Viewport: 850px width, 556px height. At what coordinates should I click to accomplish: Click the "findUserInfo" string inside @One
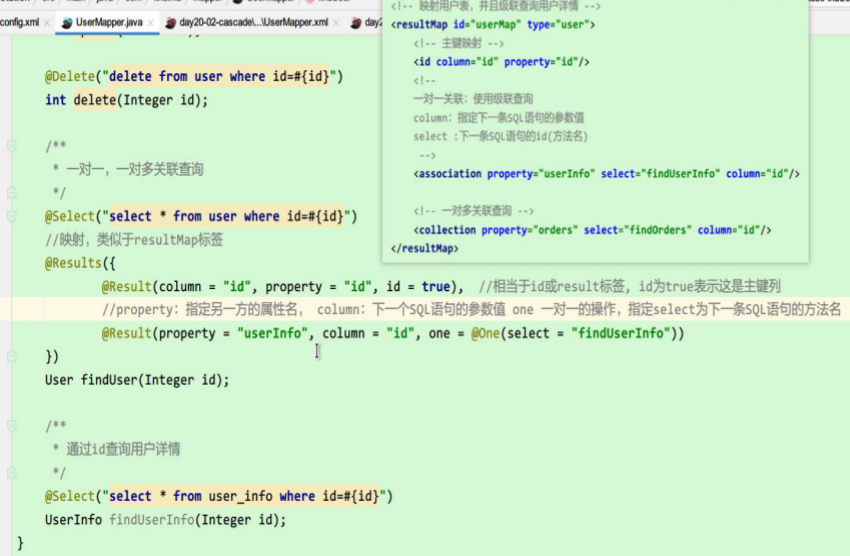click(x=620, y=333)
